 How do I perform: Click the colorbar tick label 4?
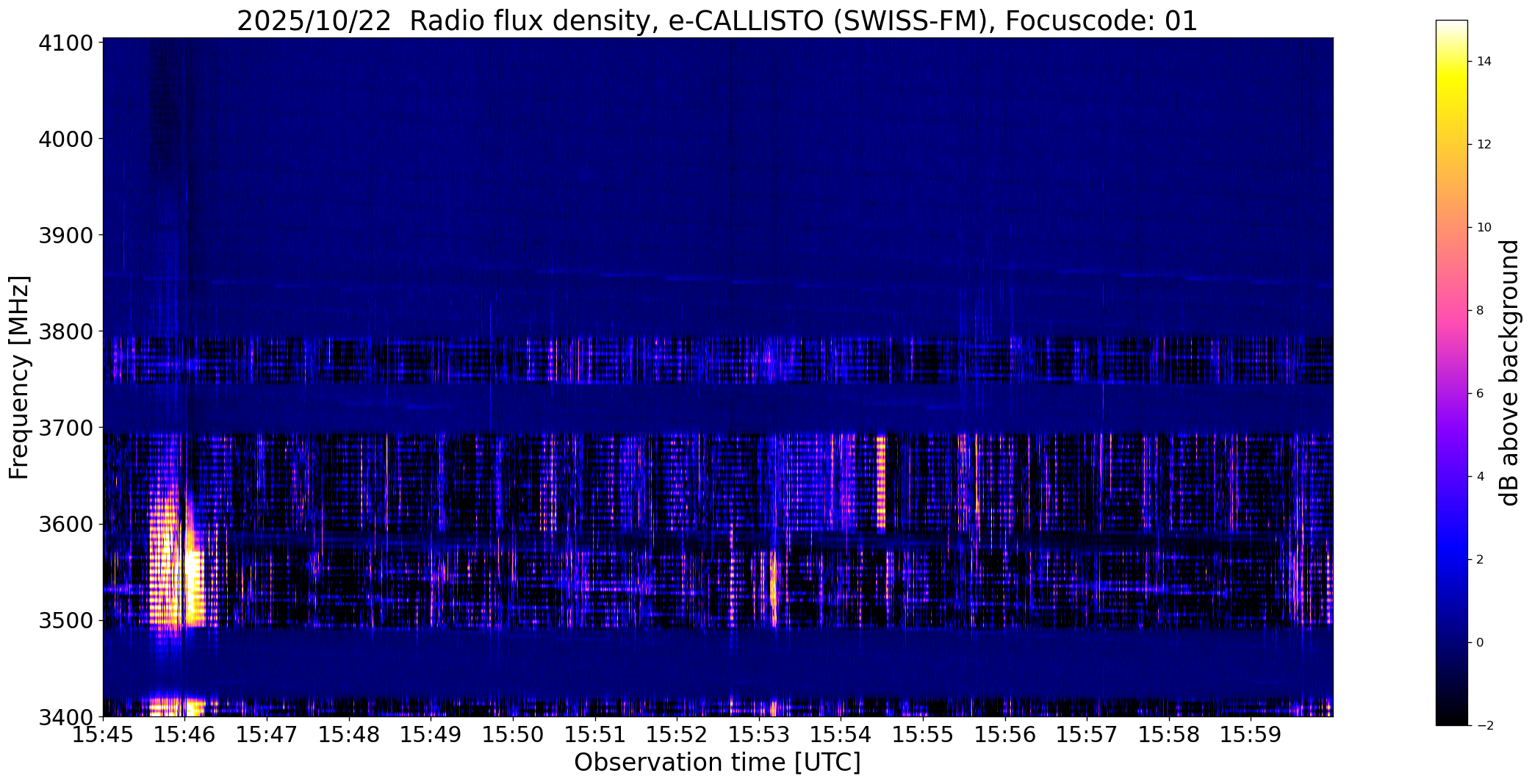coord(1481,477)
